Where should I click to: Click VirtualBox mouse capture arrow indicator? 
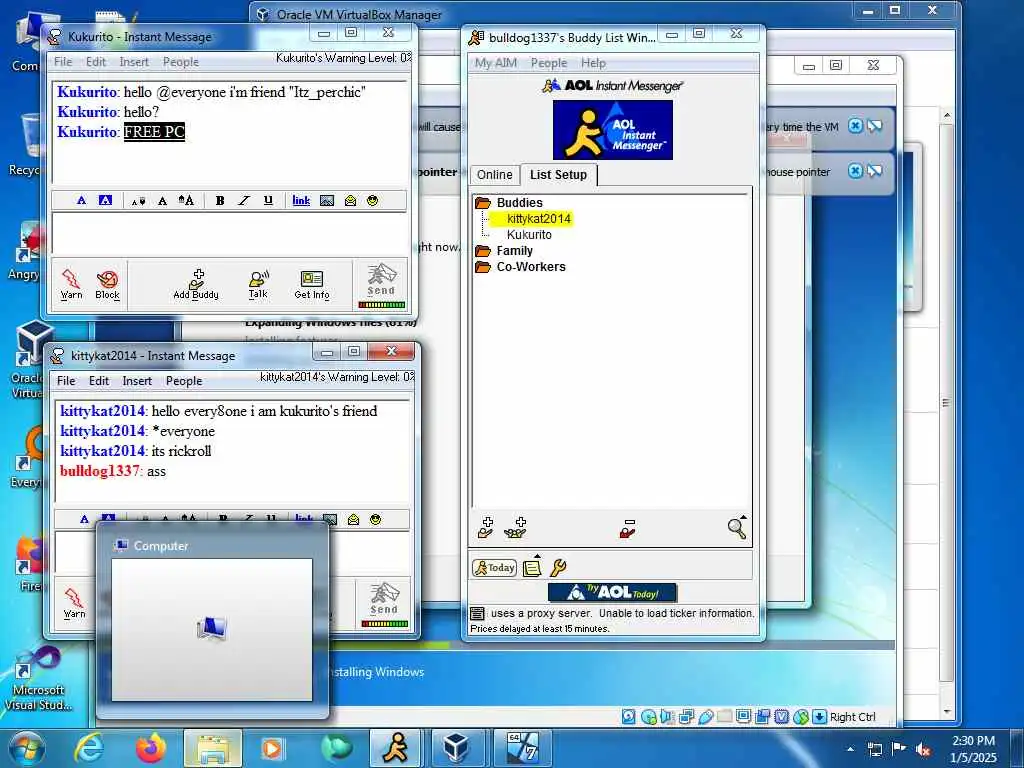(819, 717)
